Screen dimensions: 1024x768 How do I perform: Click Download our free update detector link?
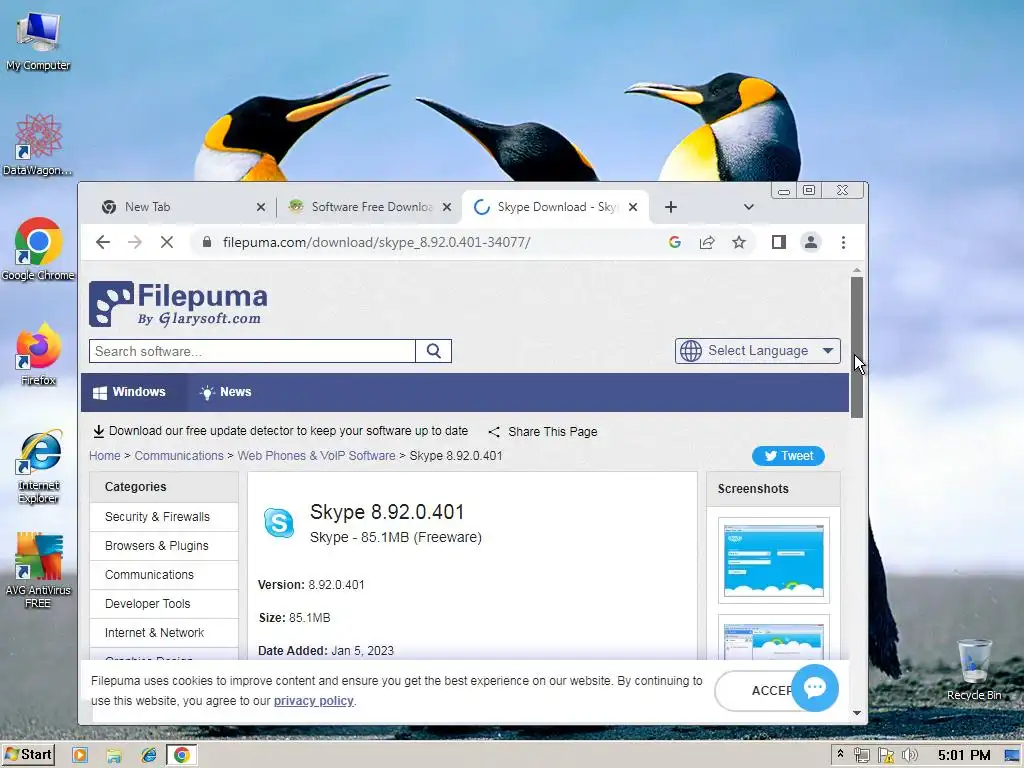281,431
